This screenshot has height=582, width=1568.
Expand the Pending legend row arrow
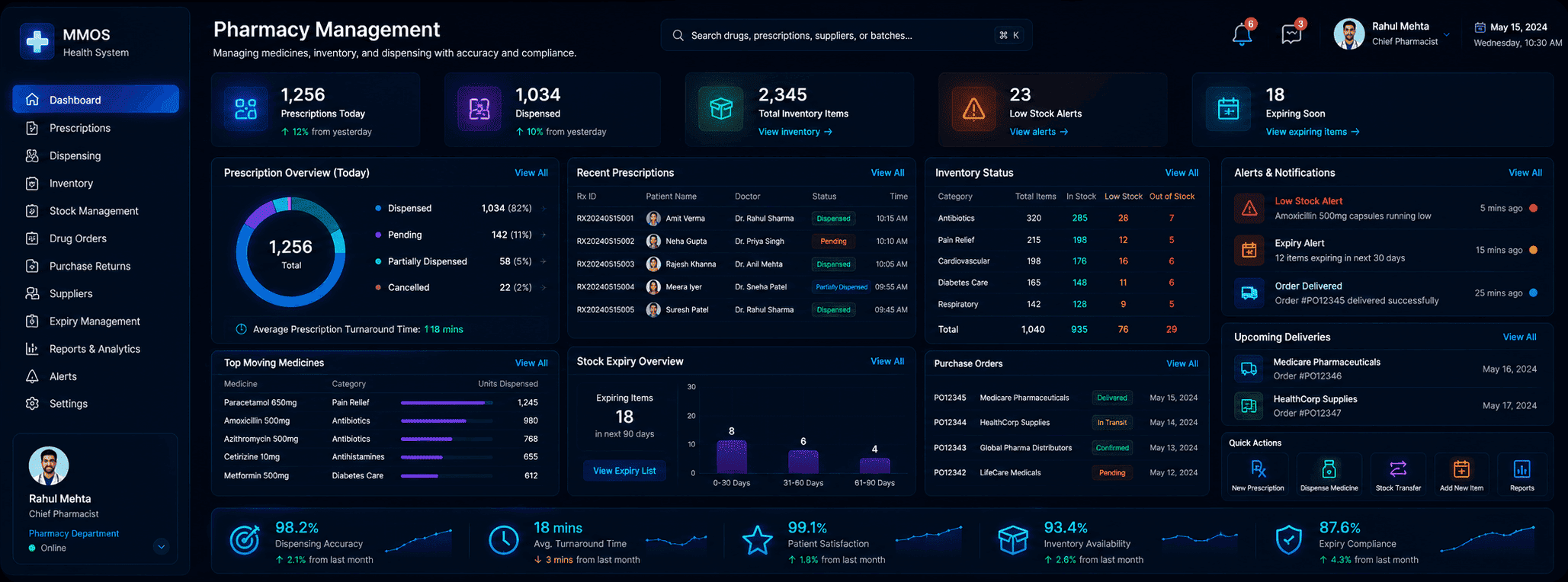[544, 235]
